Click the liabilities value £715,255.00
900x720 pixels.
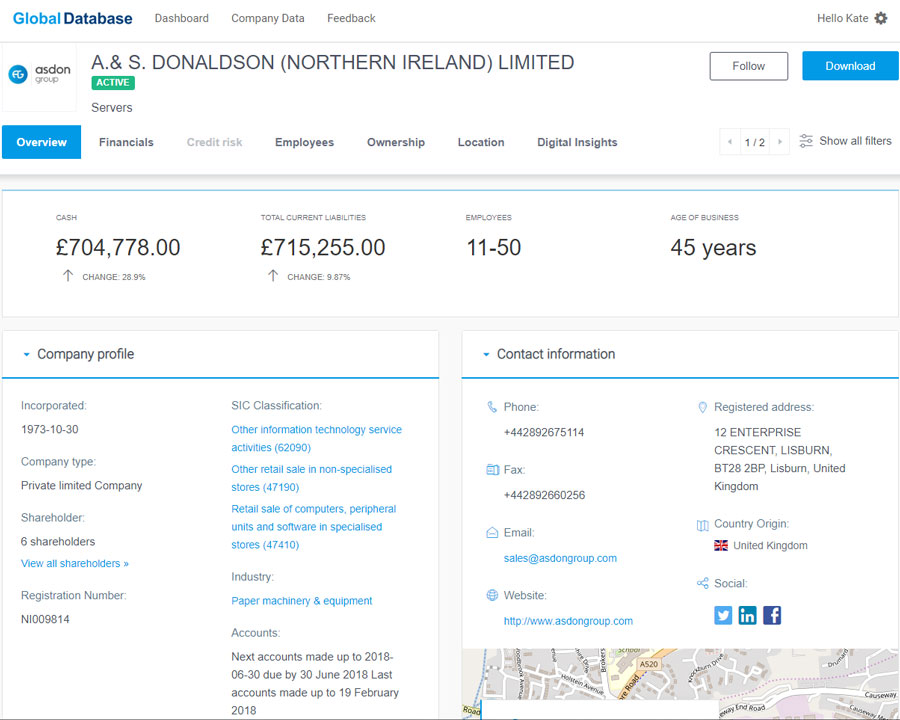coord(323,247)
